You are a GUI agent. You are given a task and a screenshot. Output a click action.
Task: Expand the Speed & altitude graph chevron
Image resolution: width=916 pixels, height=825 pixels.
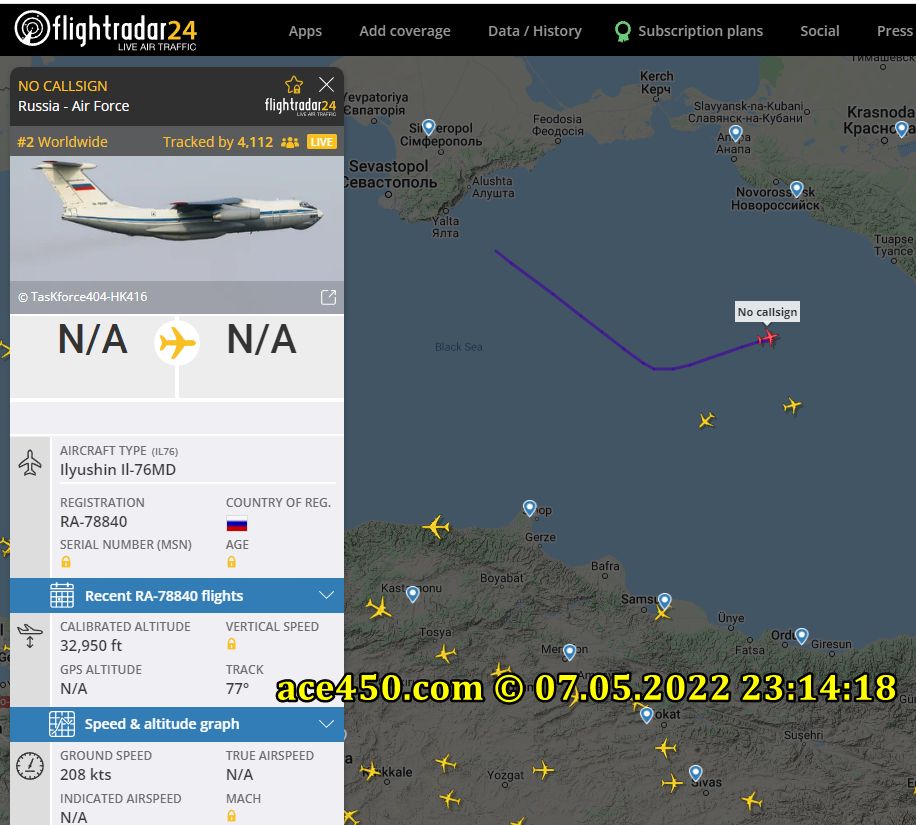point(327,724)
